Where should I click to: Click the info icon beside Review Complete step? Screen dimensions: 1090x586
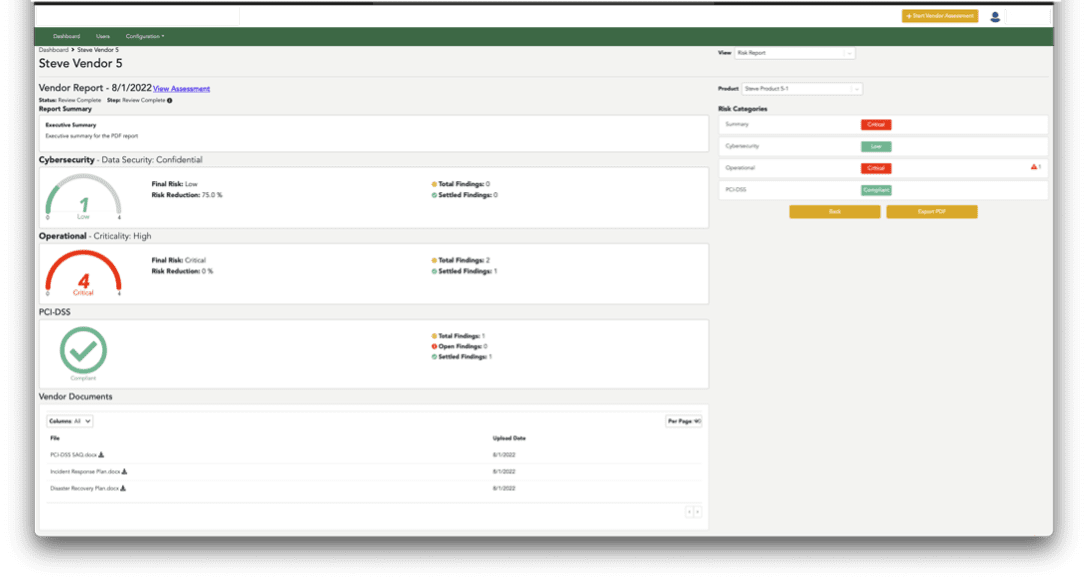pos(170,100)
